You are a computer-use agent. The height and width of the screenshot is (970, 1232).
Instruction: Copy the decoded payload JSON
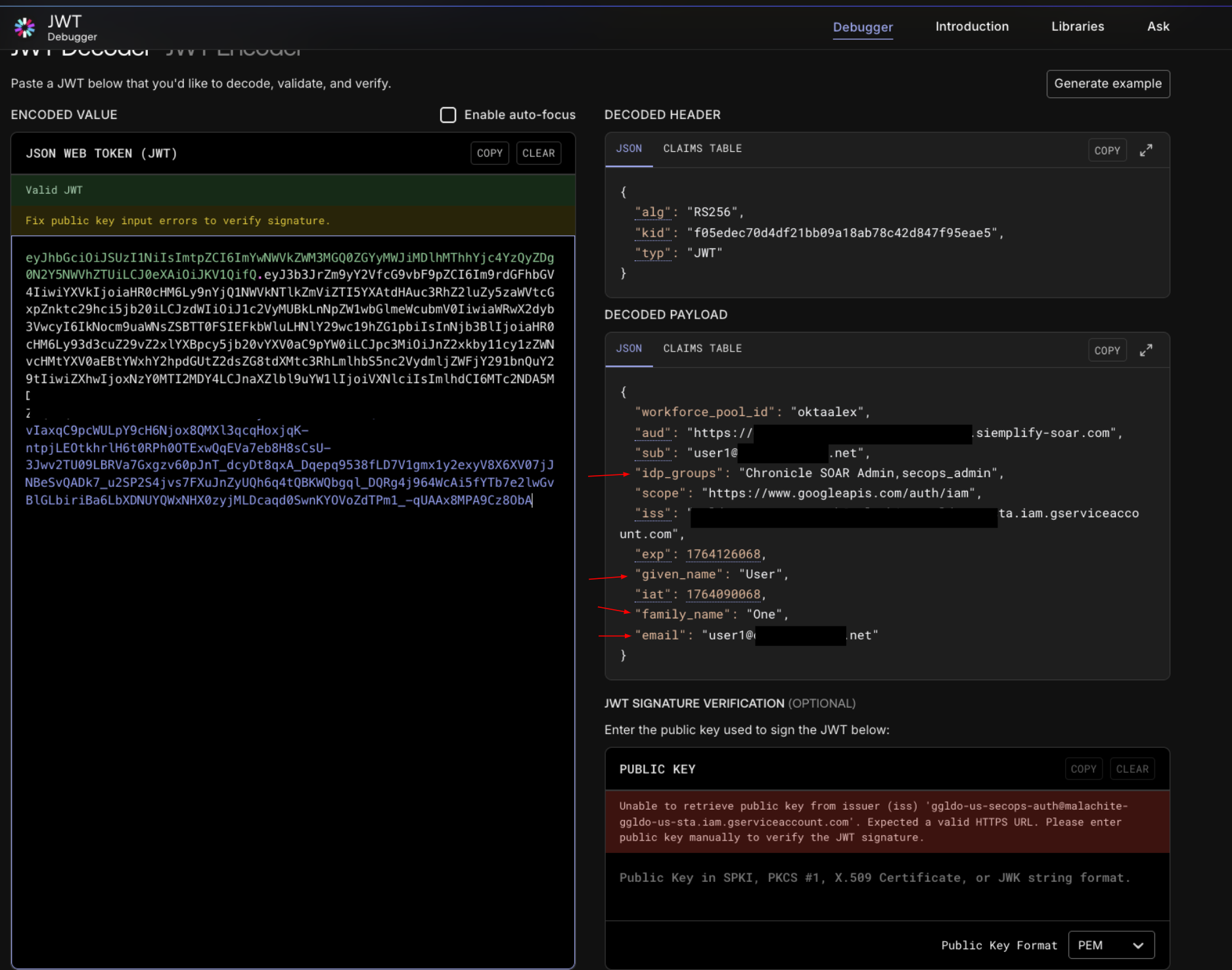tap(1107, 350)
